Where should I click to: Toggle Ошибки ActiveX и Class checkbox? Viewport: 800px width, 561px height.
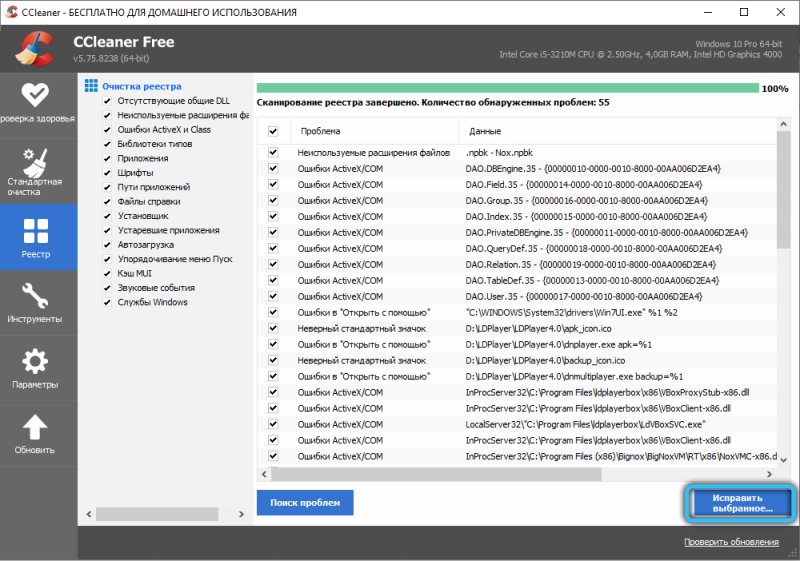[x=107, y=130]
